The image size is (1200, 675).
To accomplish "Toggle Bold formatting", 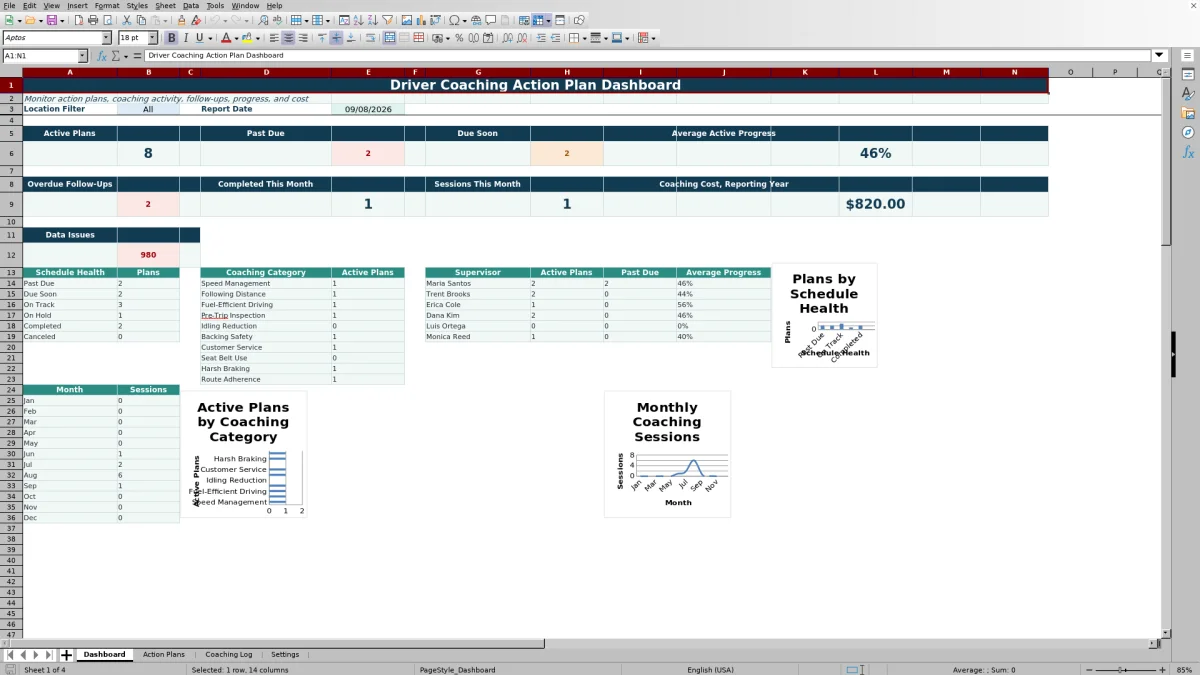I will point(171,38).
